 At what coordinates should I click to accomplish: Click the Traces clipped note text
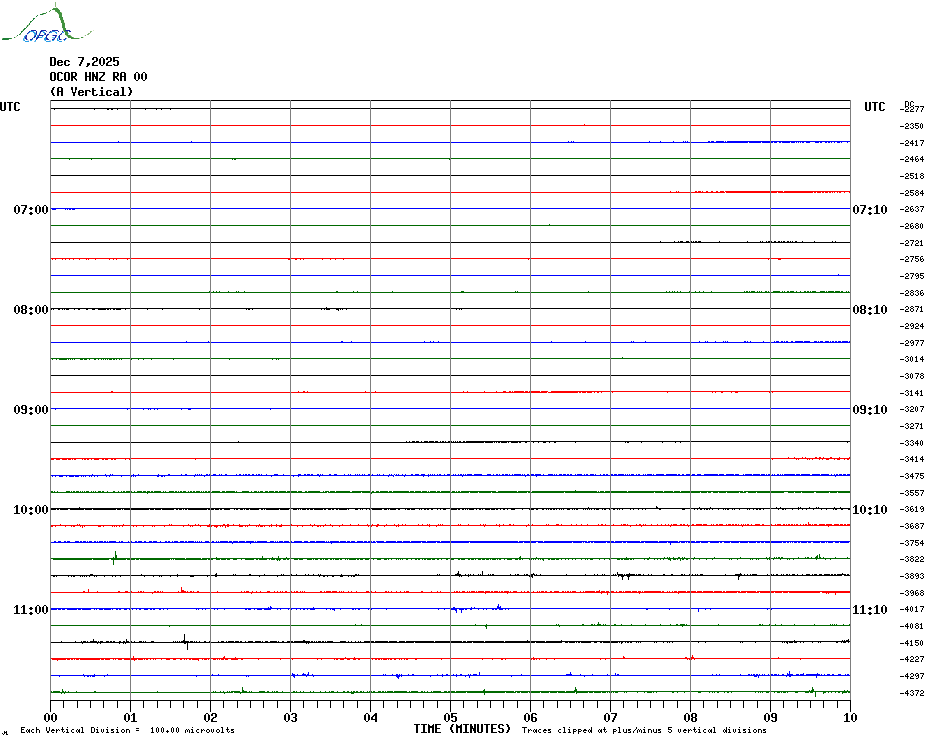[644, 730]
